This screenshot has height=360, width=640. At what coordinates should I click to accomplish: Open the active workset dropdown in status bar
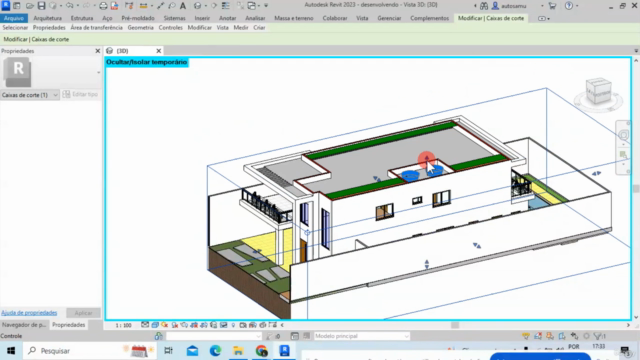(214, 336)
